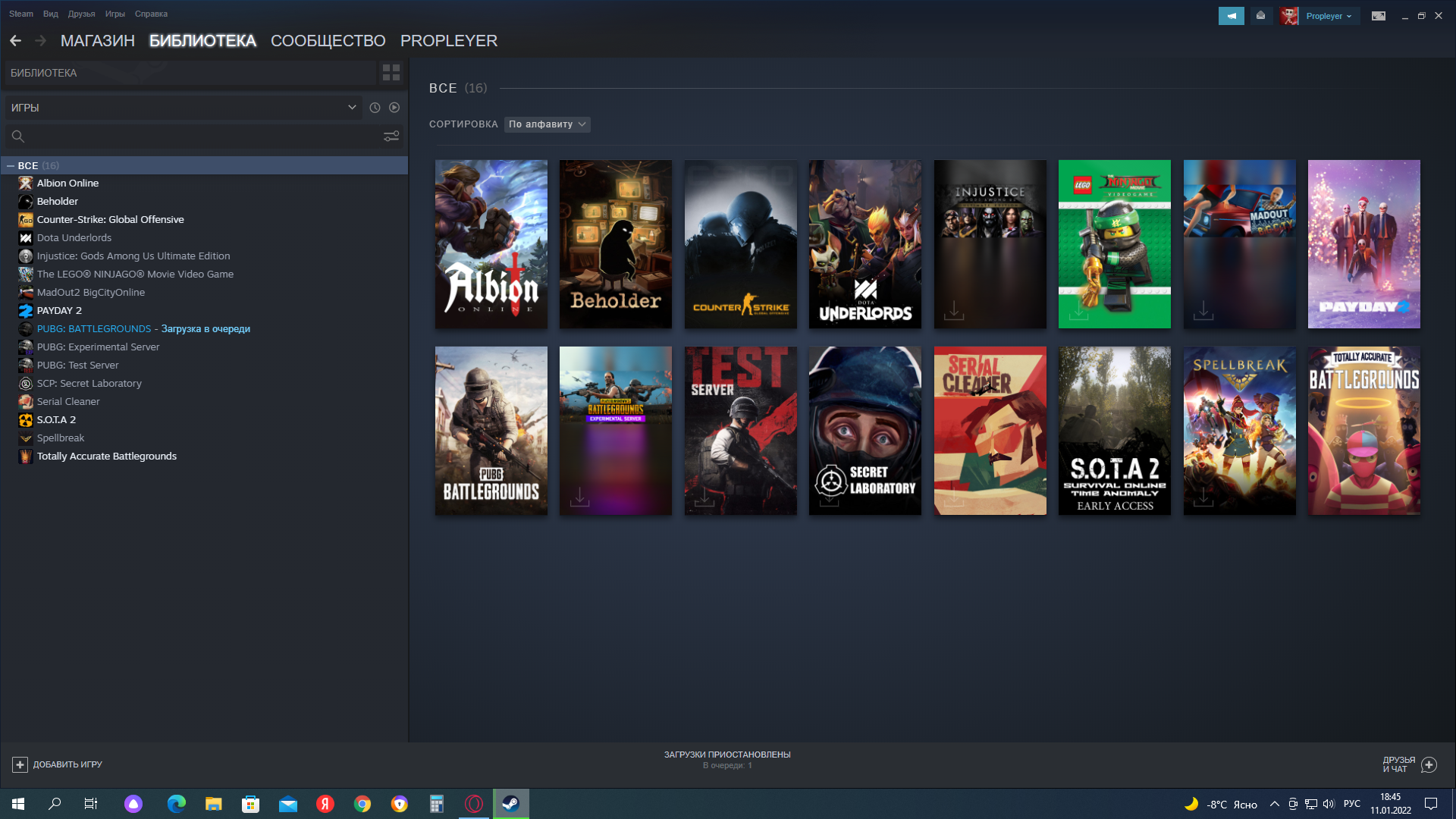Select Beholder in game list
The image size is (1456, 819).
click(x=58, y=202)
